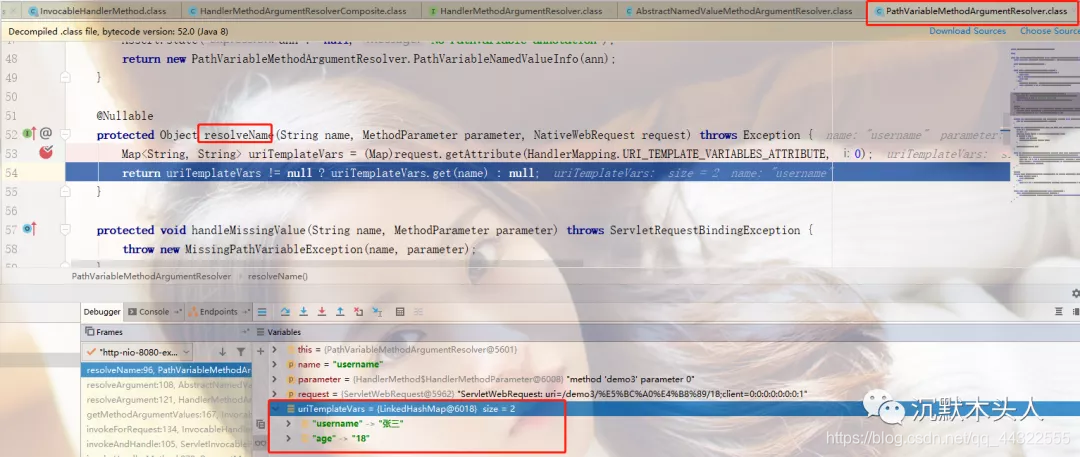1080x457 pixels.
Task: Select the PathVariableMethodArgumentResolver.class tab
Action: pyautogui.click(x=971, y=11)
